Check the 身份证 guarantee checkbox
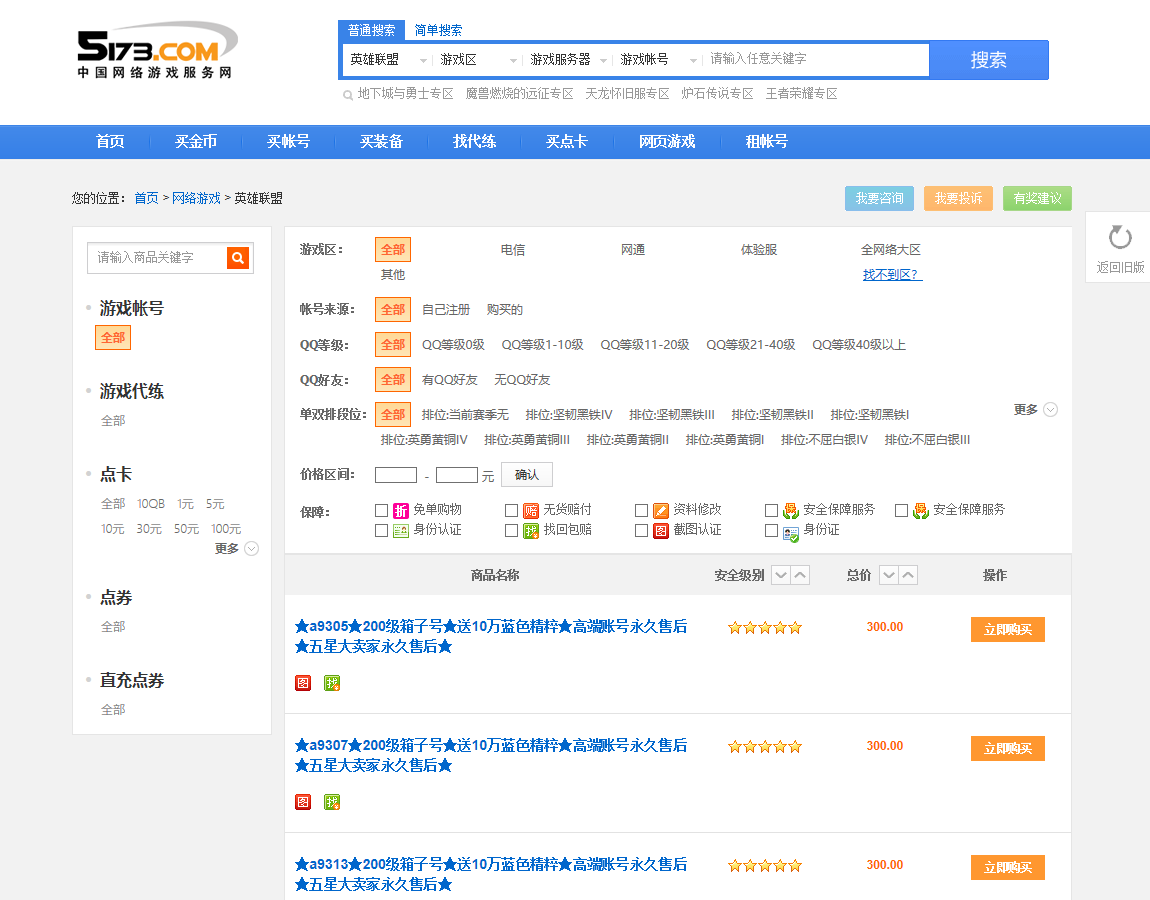The image size is (1150, 900). pos(772,530)
